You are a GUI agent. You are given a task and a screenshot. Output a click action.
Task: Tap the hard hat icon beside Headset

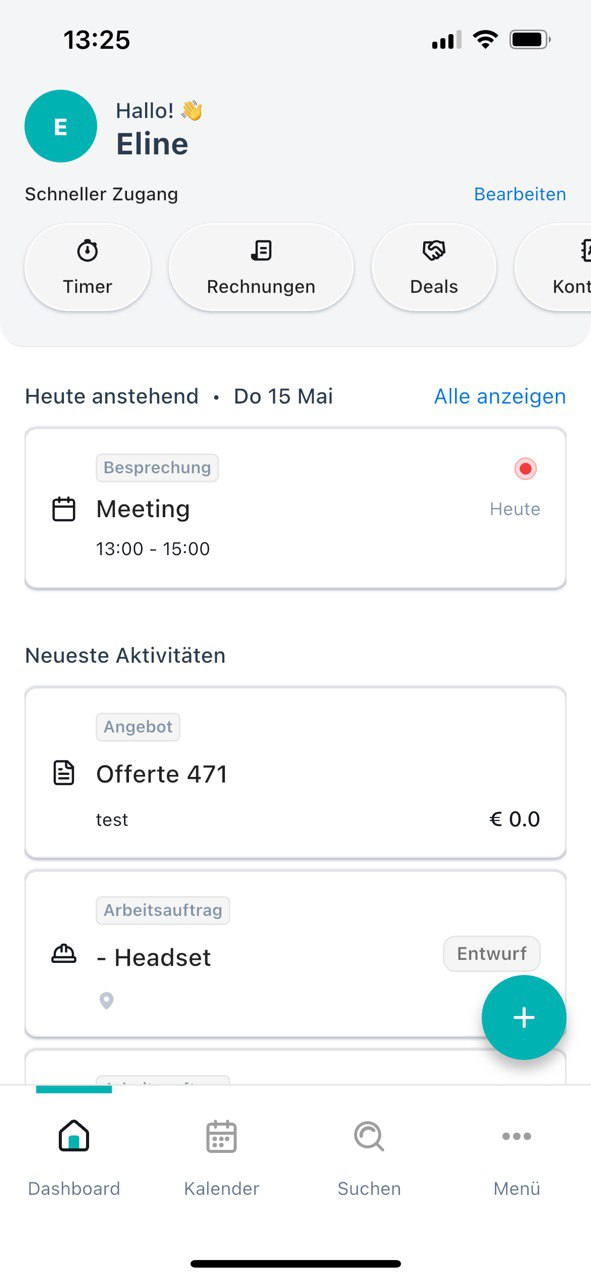[x=64, y=956]
